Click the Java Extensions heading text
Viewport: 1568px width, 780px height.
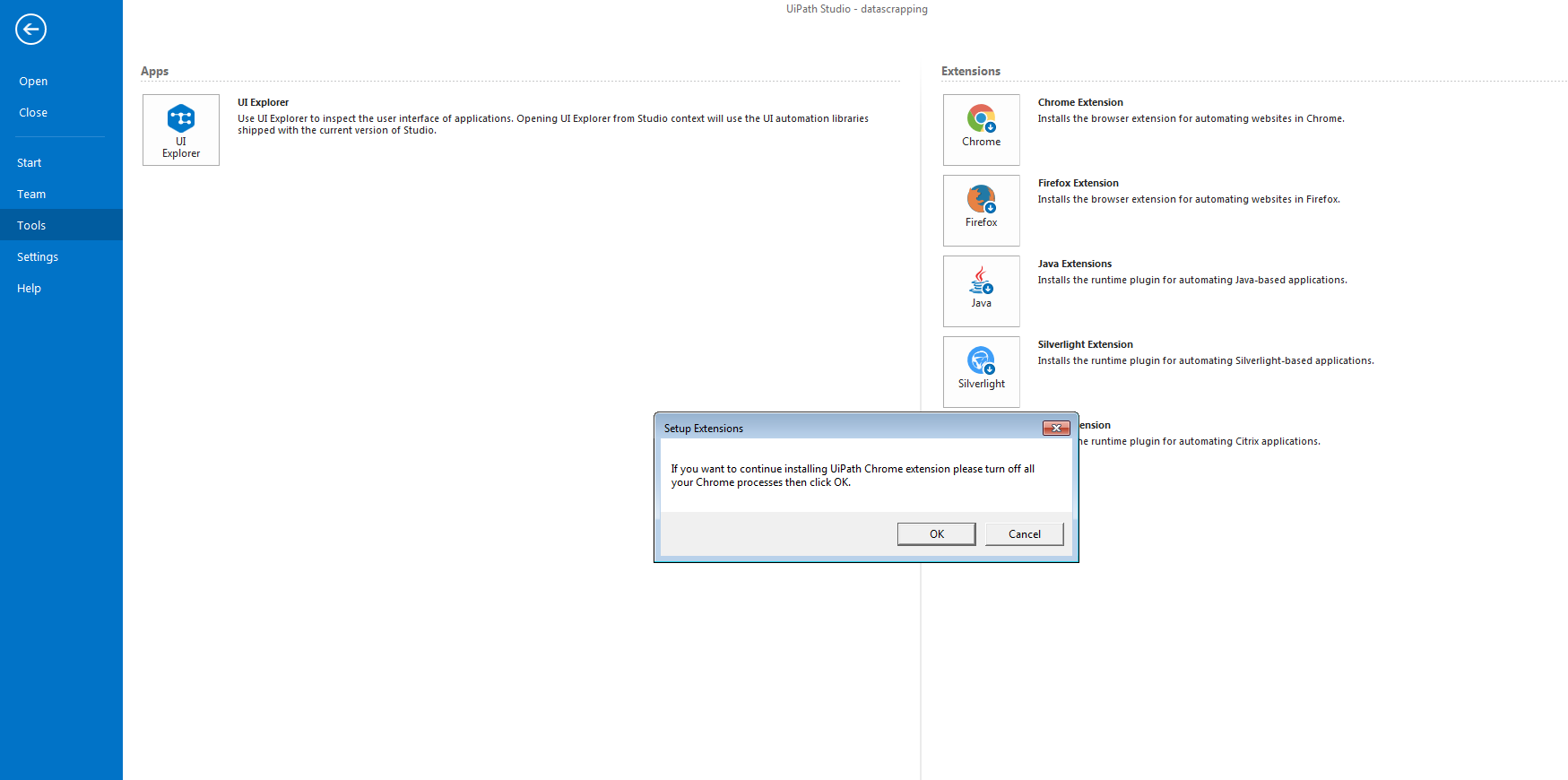click(x=1075, y=264)
